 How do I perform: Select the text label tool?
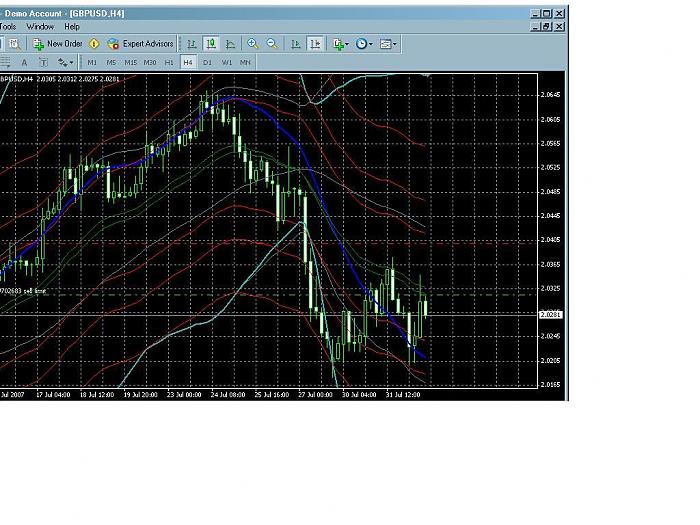tap(43, 62)
